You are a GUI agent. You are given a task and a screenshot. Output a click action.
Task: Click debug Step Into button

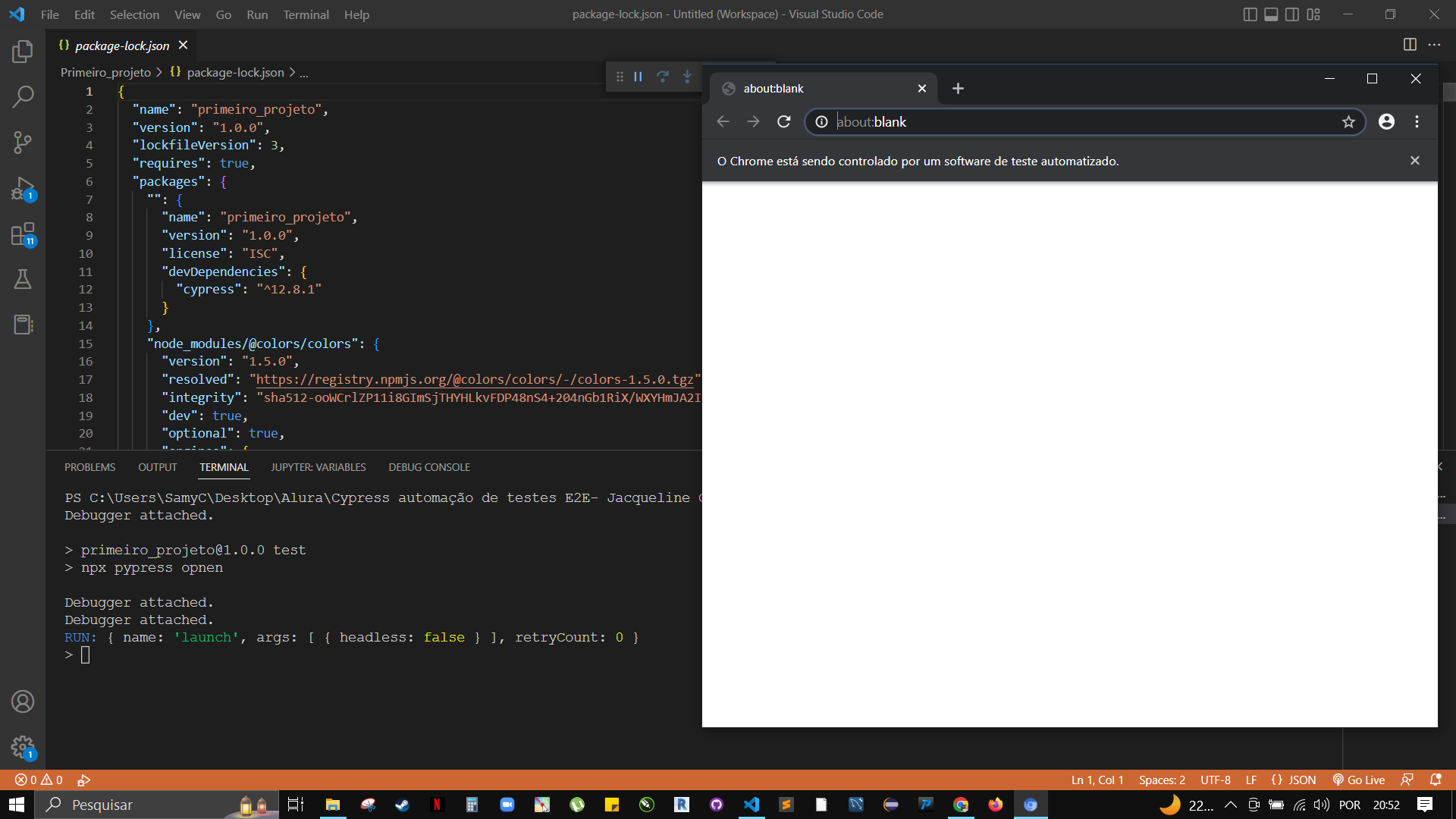point(687,77)
